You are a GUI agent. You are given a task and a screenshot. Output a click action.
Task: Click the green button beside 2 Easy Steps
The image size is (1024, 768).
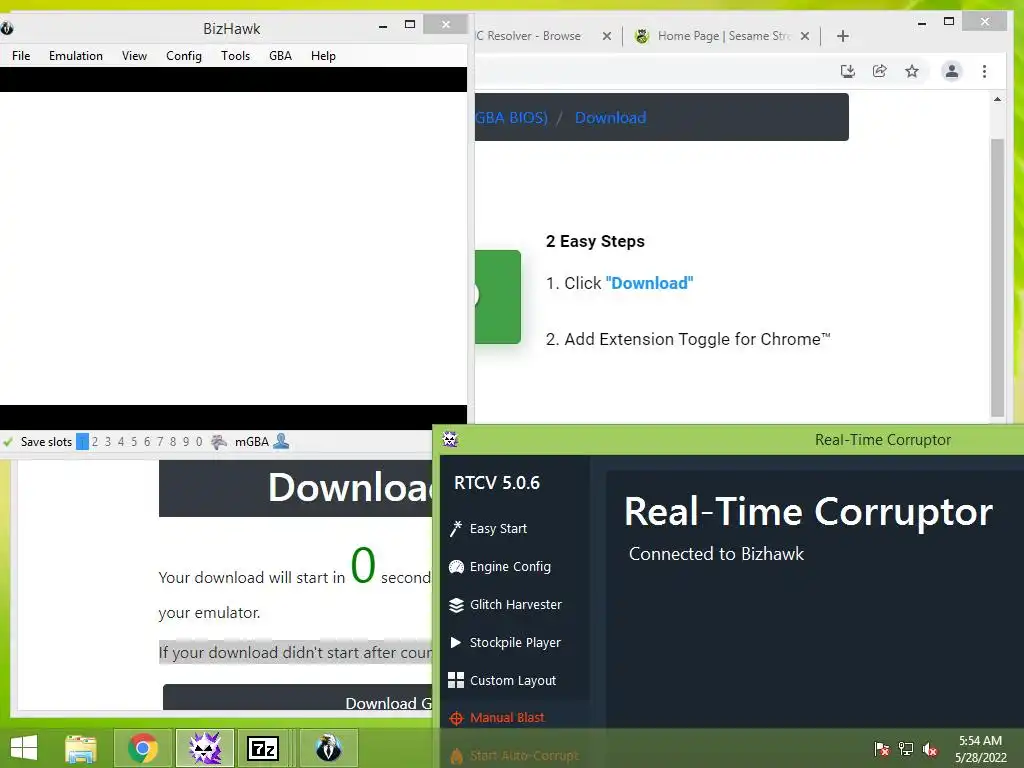click(x=498, y=296)
